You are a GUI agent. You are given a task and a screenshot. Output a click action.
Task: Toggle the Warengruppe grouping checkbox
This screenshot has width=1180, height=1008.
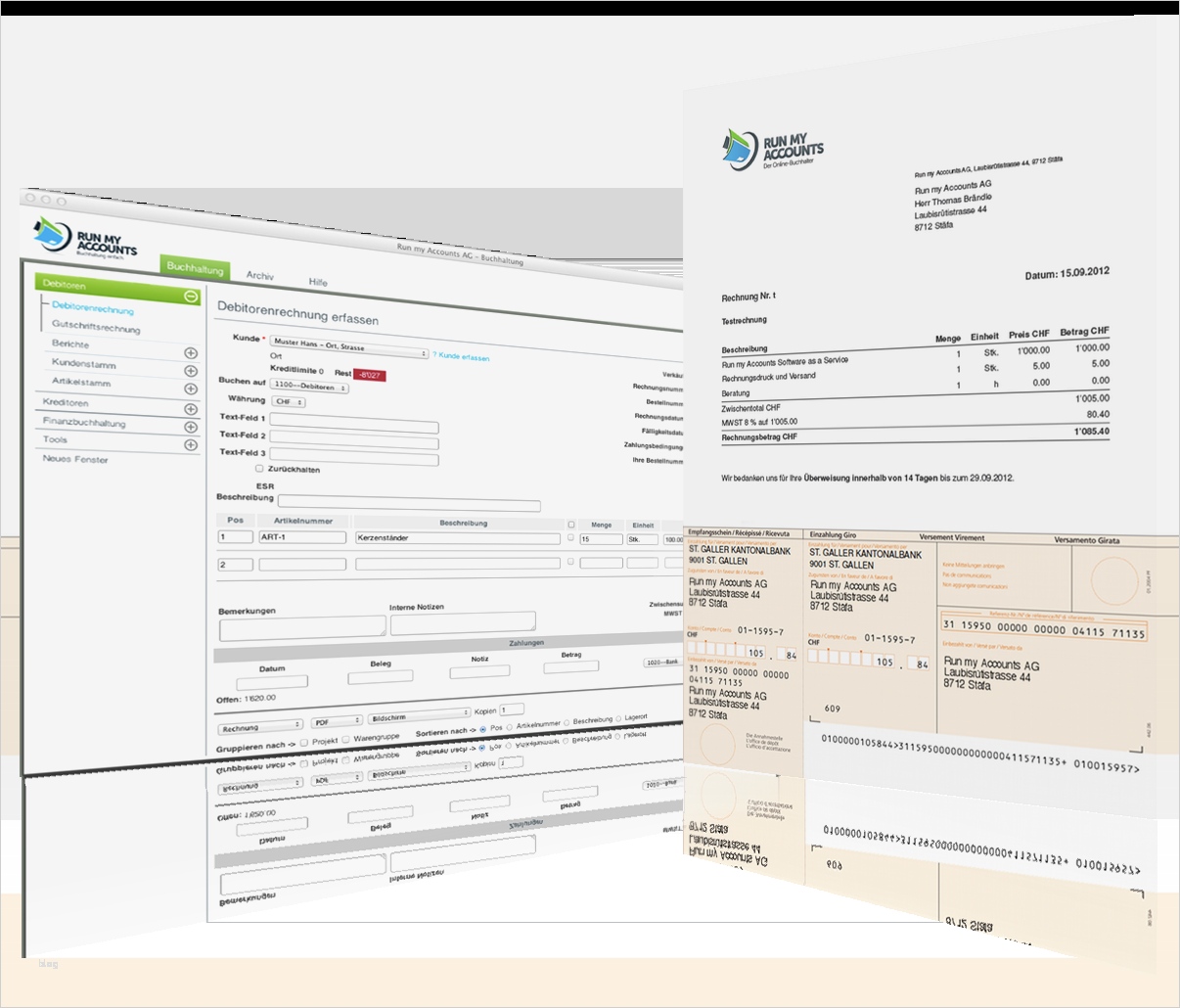(x=345, y=740)
